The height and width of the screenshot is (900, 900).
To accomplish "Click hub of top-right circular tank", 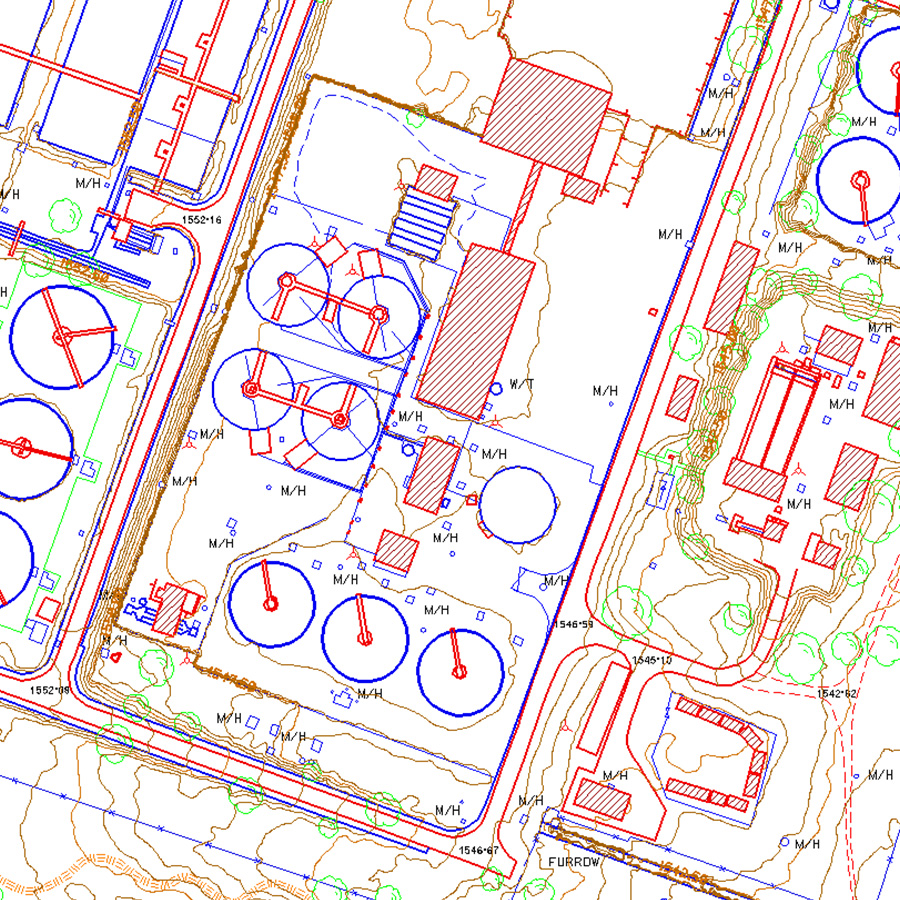I will pyautogui.click(x=859, y=180).
